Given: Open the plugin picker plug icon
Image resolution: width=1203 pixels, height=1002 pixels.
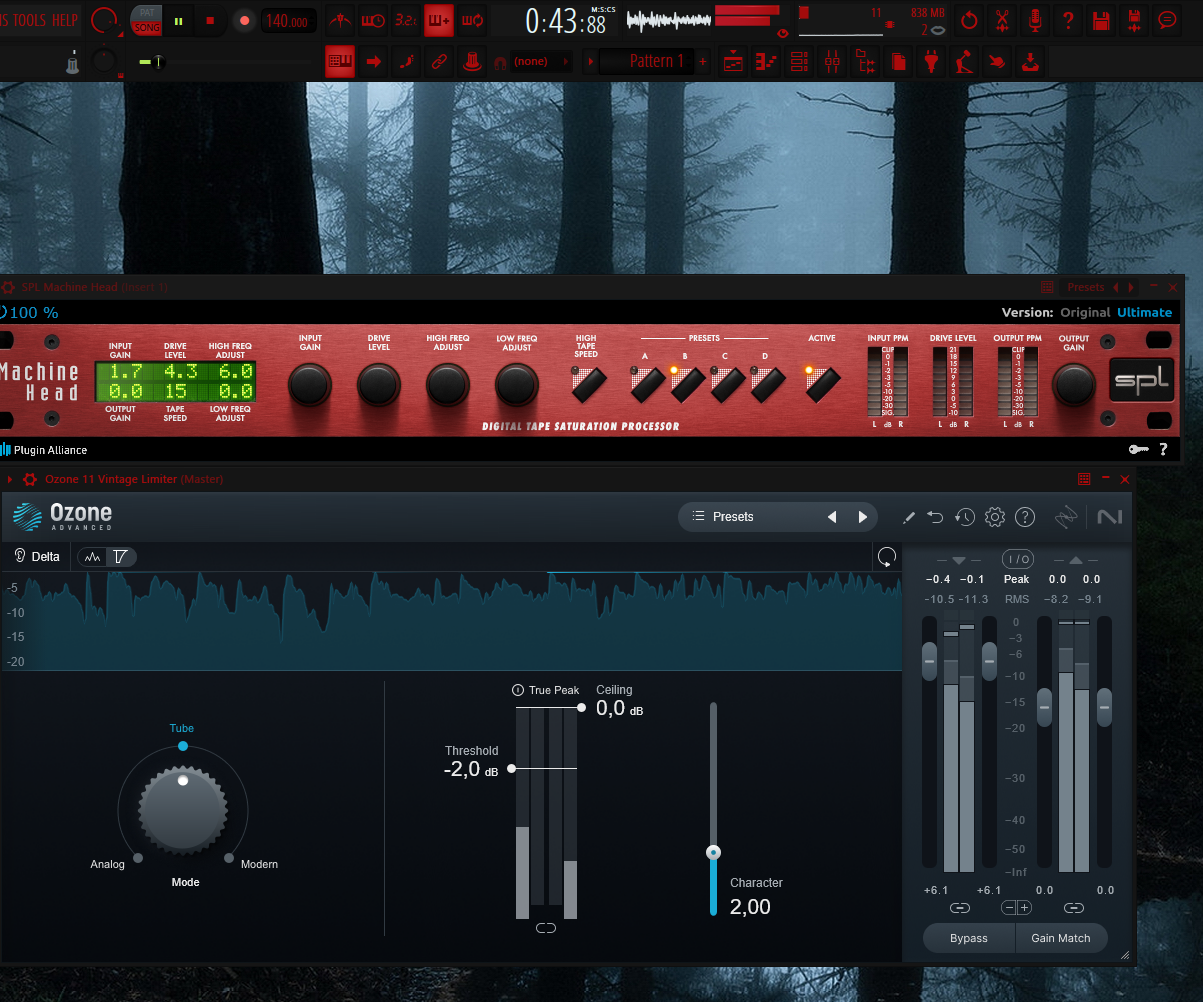Looking at the screenshot, I should 931,62.
